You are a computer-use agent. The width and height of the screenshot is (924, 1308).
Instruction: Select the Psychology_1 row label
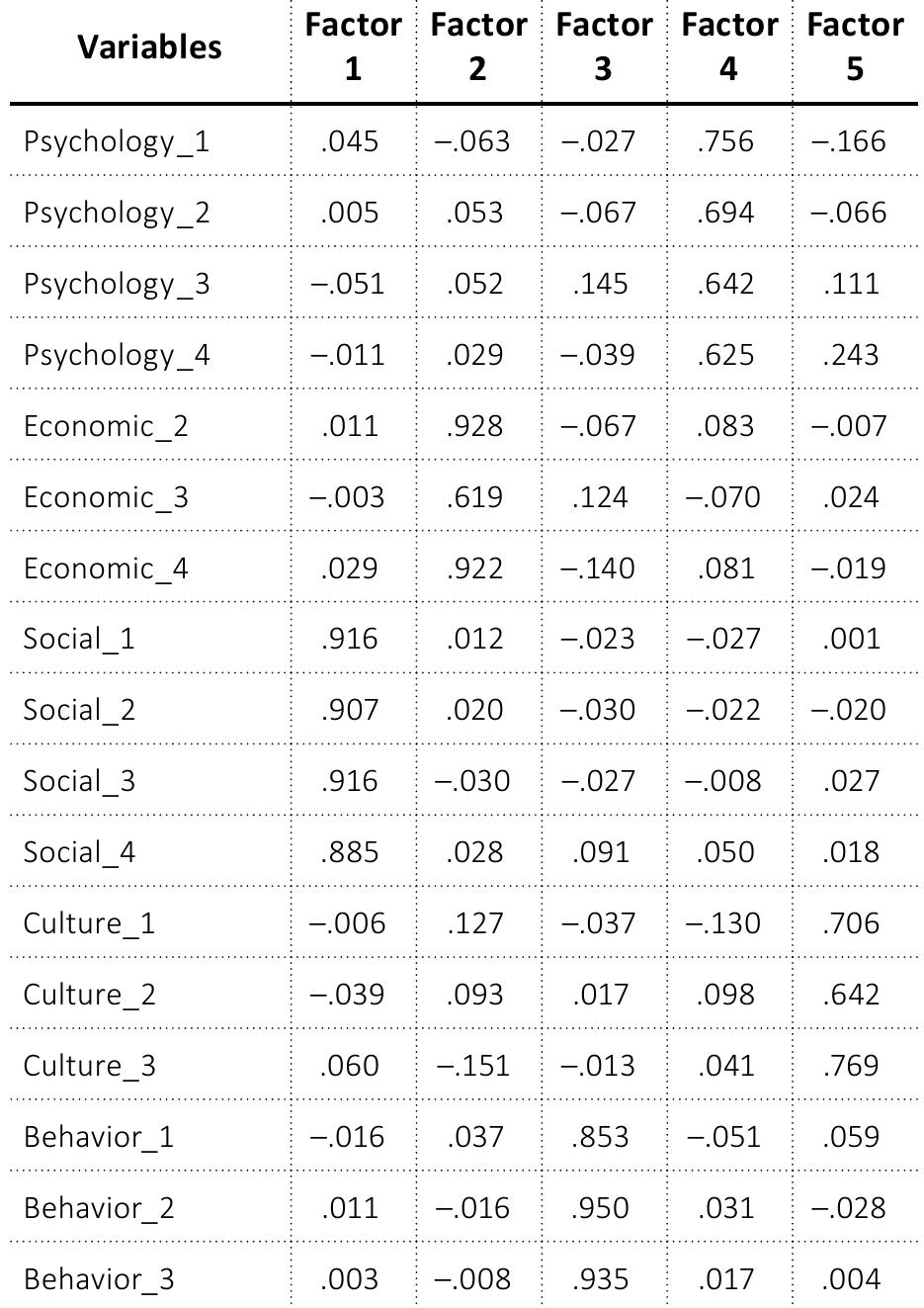tap(117, 141)
